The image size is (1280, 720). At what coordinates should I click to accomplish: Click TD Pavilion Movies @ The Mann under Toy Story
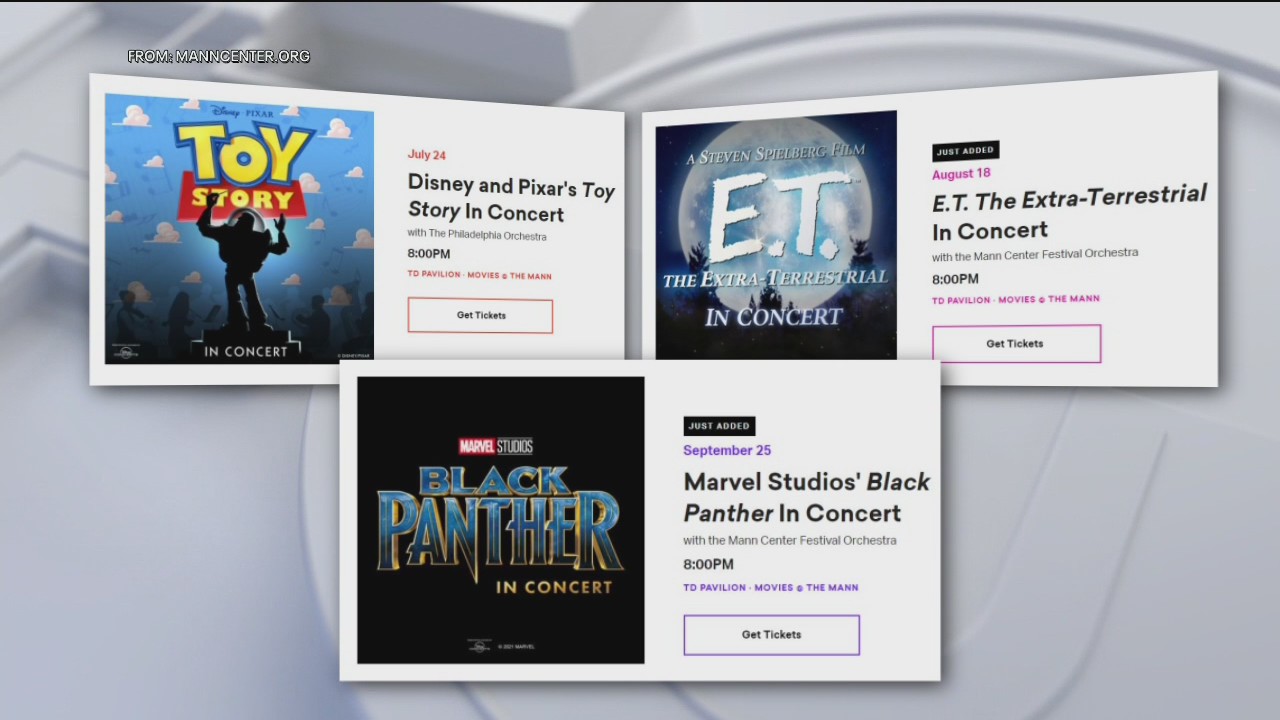click(479, 275)
